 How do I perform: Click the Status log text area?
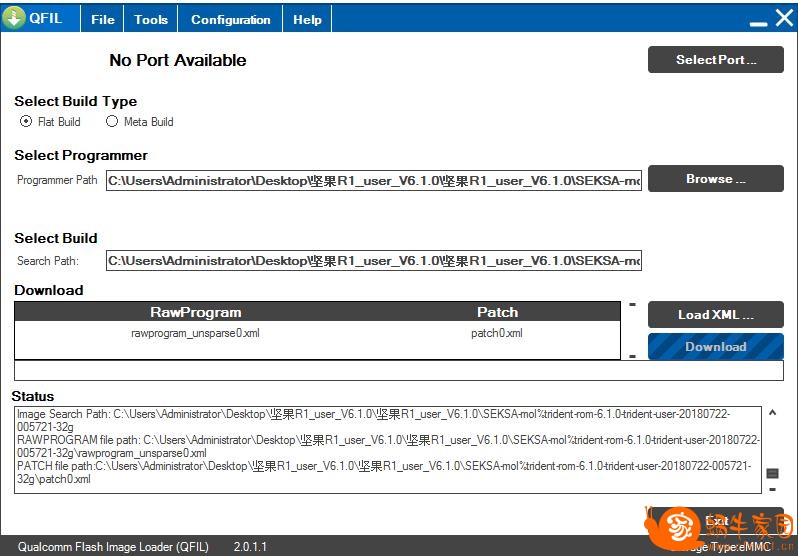388,450
